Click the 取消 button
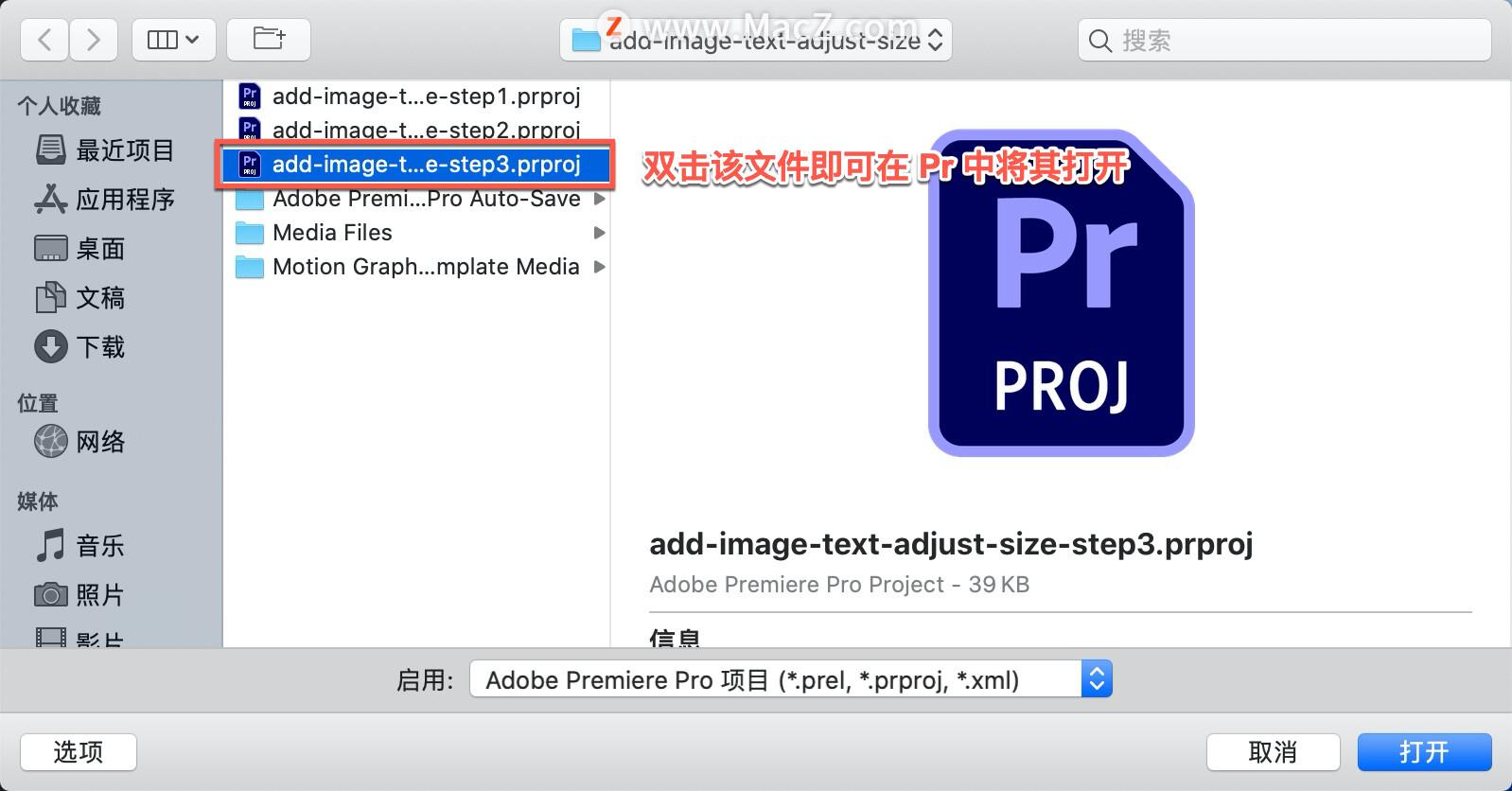This screenshot has width=1512, height=791. 1273,752
